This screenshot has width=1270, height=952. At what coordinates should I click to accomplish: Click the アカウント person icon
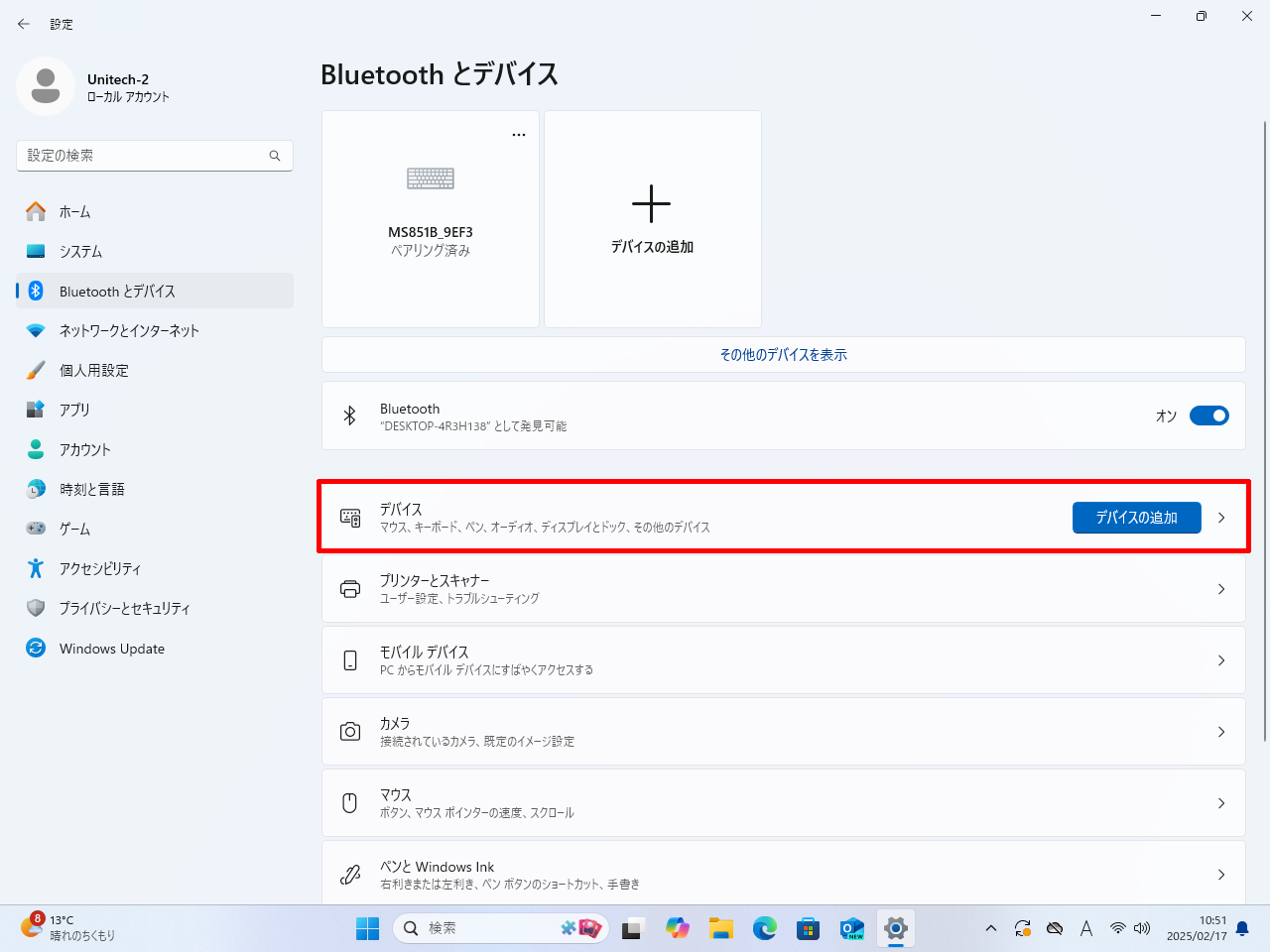(36, 449)
